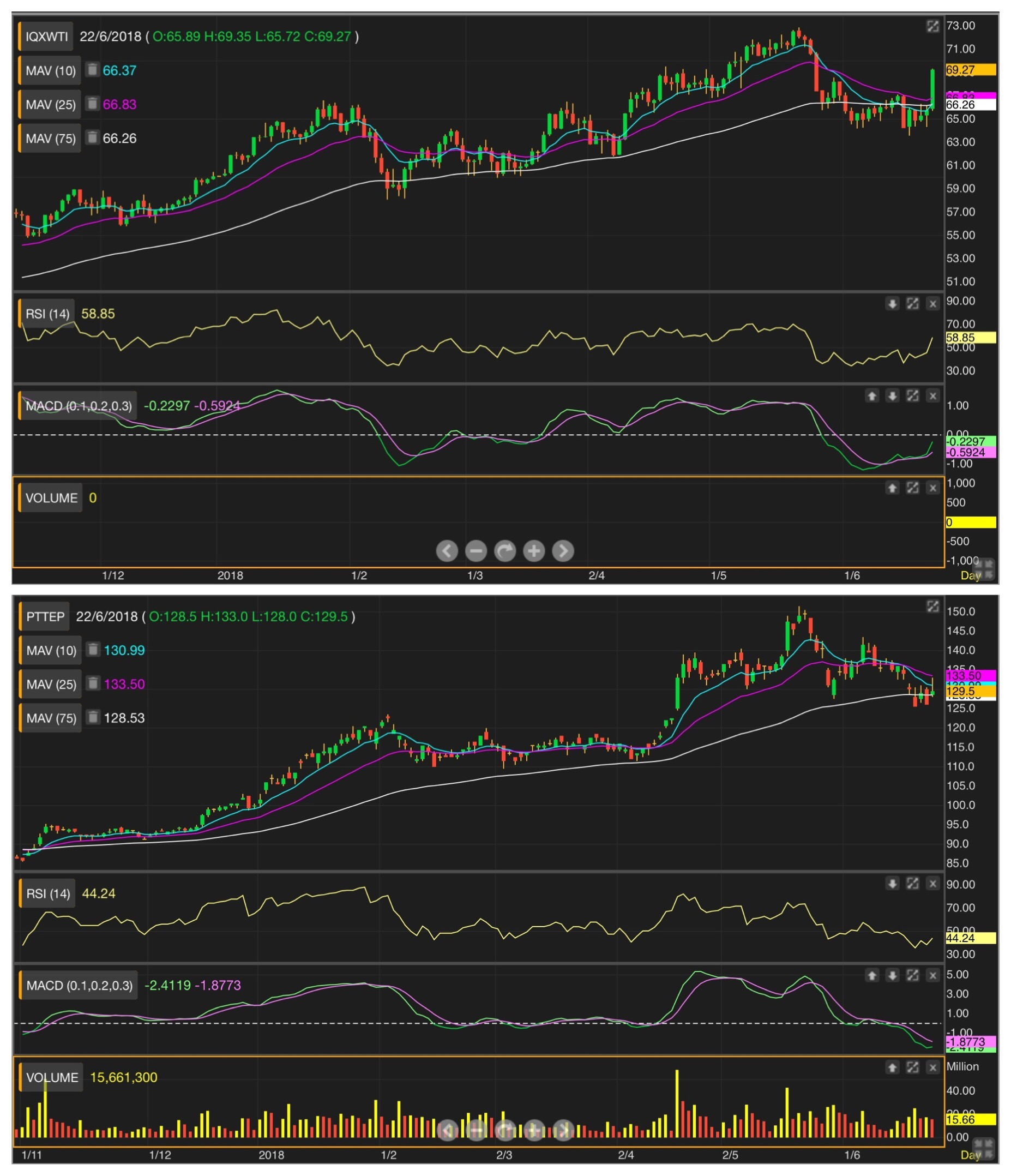Move the PTTEP VOLUME panel up
Screen dimensions: 1011x1176
tap(892, 1067)
